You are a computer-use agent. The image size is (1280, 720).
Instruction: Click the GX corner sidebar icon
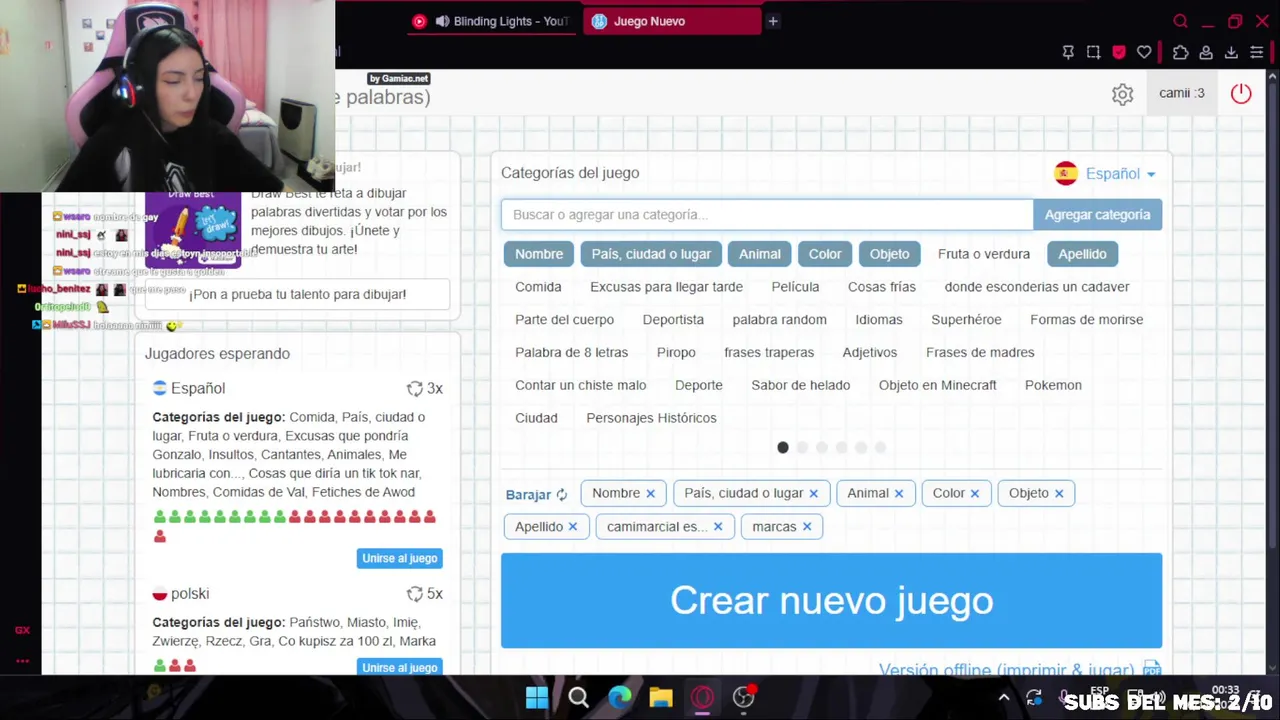[x=22, y=630]
